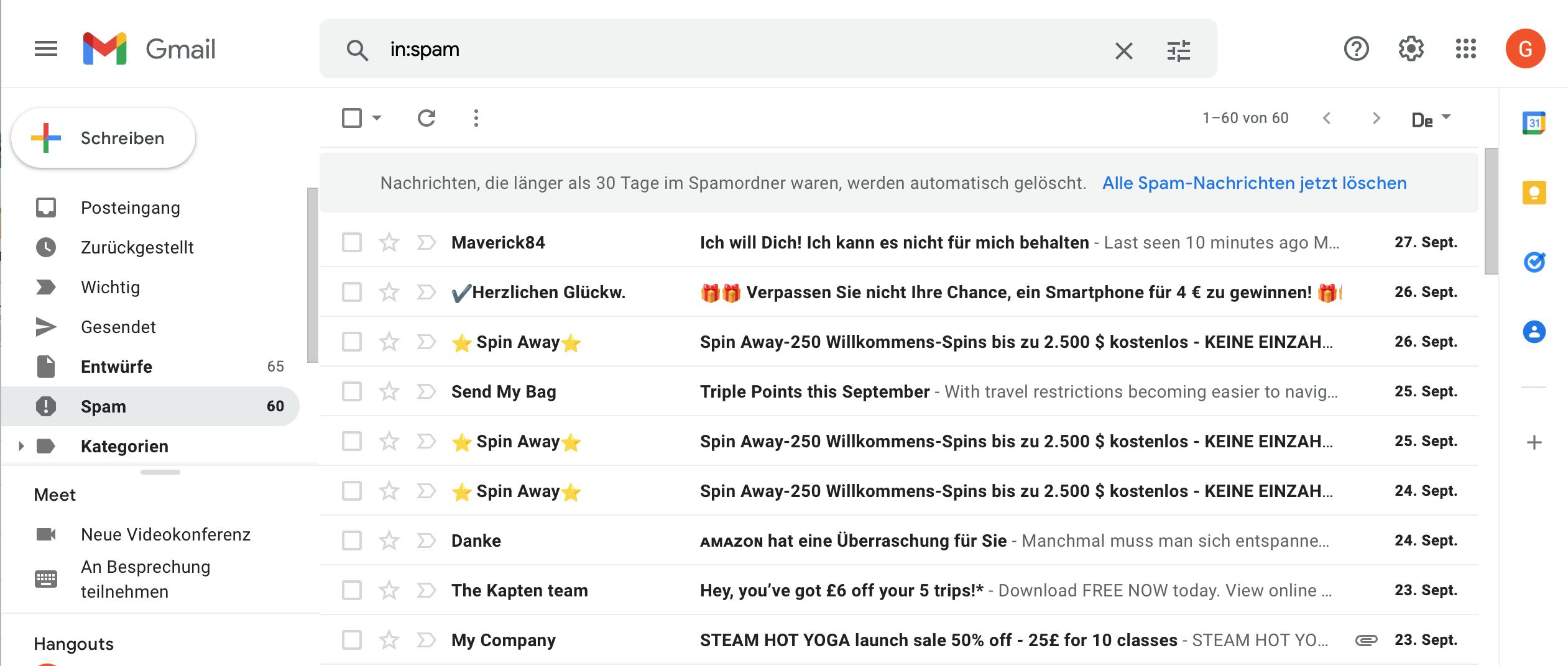Clear the search with the X icon
This screenshot has width=1568, height=666.
1123,50
